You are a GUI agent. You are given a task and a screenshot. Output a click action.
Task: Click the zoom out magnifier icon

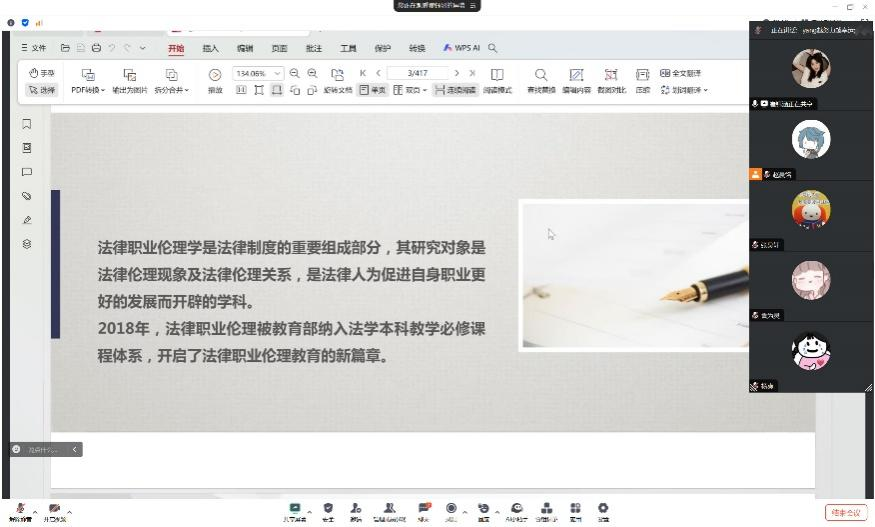295,73
